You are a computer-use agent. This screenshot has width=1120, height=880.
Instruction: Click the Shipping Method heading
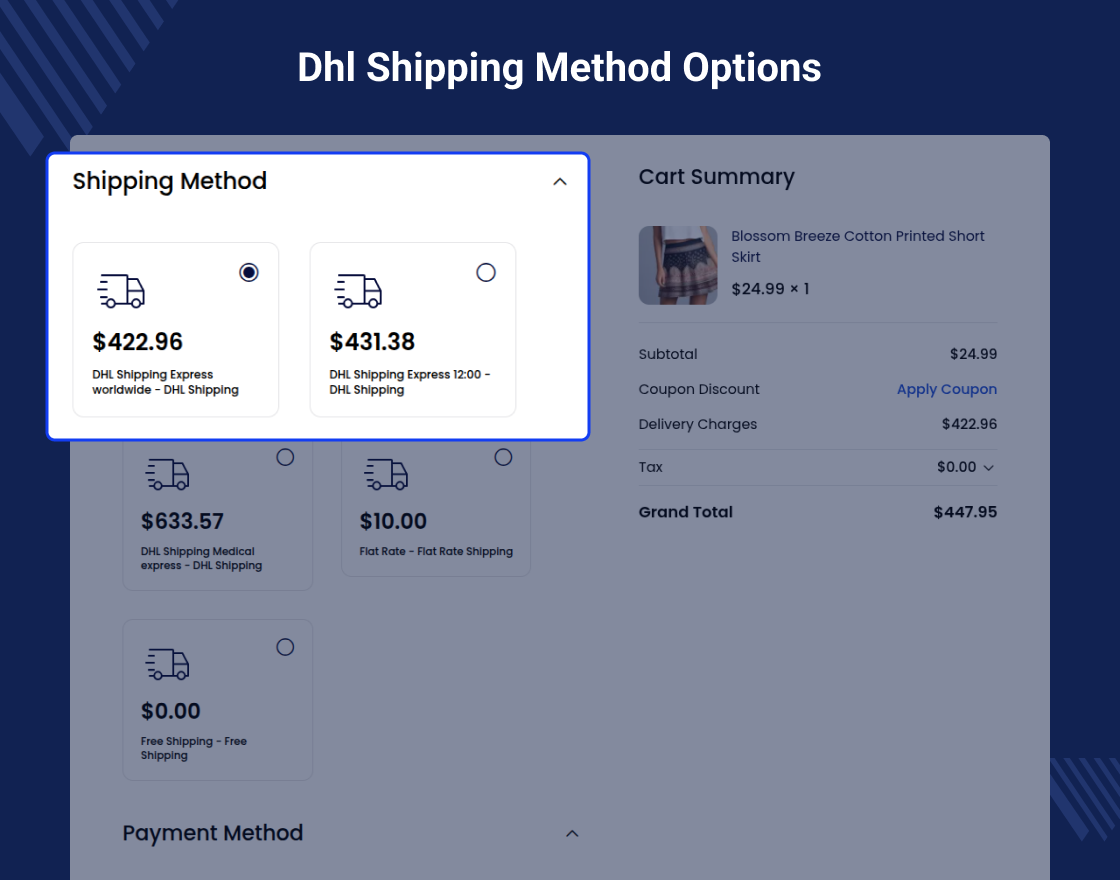170,181
